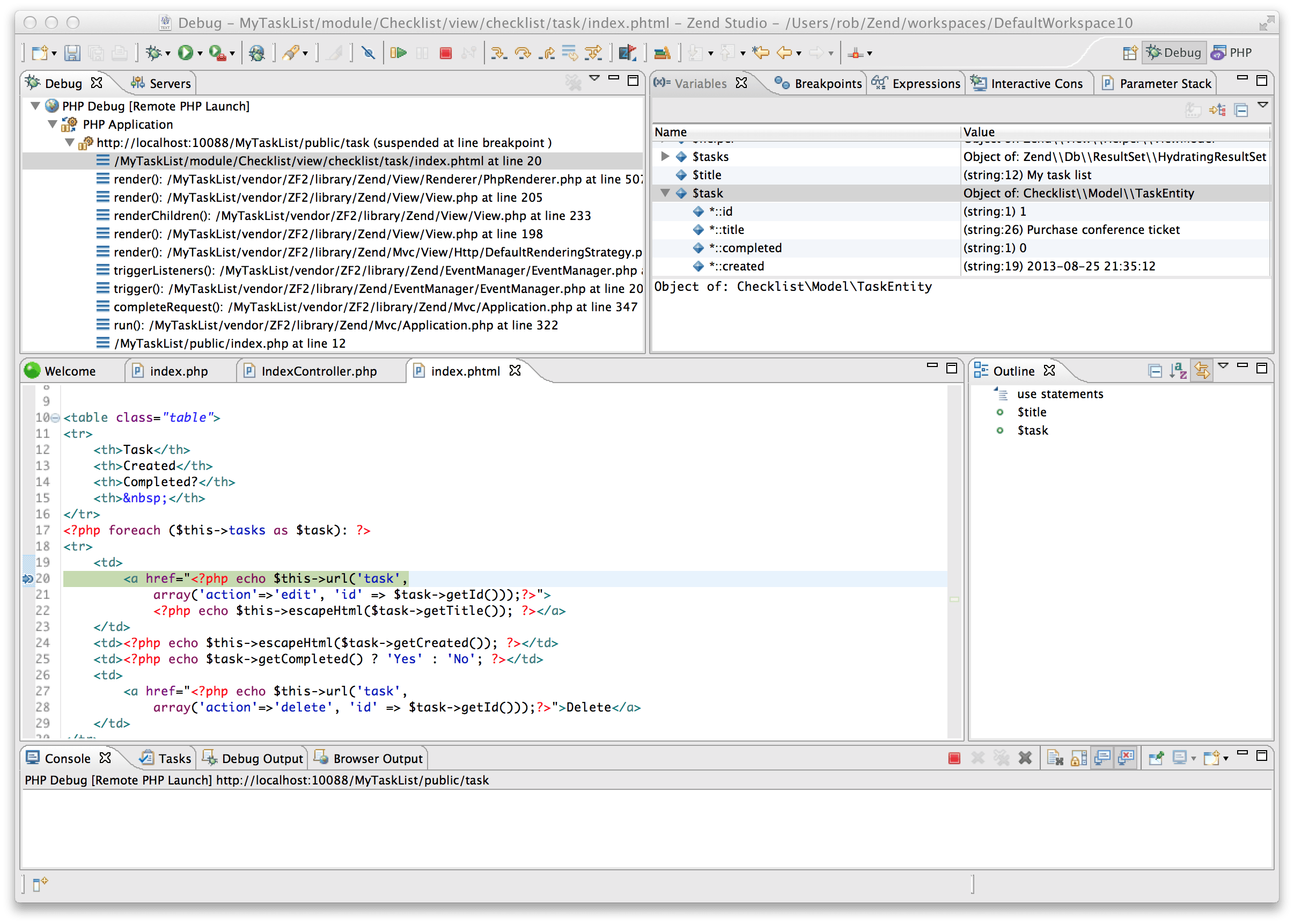Collapse the $task variable entry

pos(666,193)
